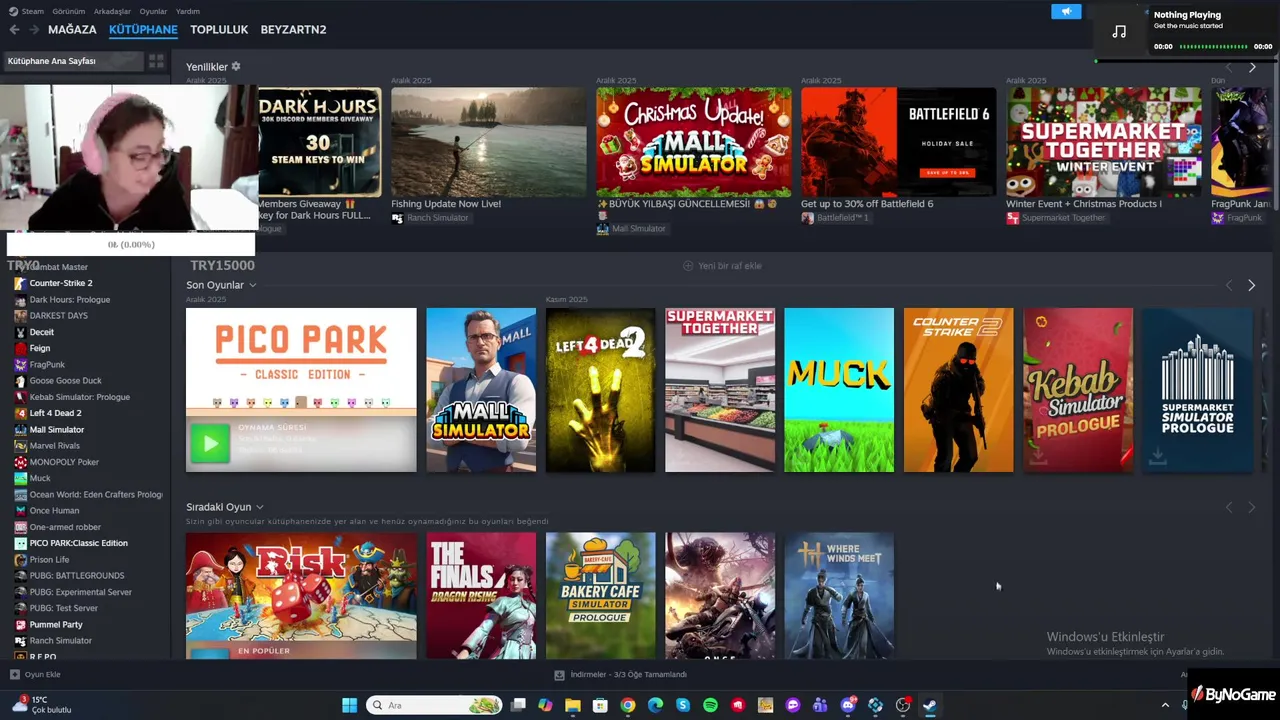This screenshot has width=1280, height=720.
Task: Select FragPunk icon in library list
Action: 20,365
